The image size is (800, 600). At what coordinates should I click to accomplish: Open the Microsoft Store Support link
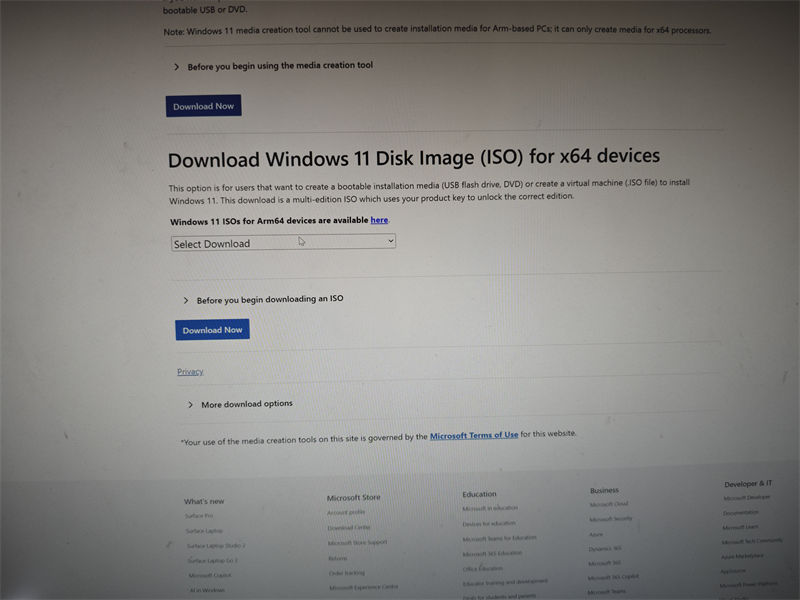pos(358,542)
